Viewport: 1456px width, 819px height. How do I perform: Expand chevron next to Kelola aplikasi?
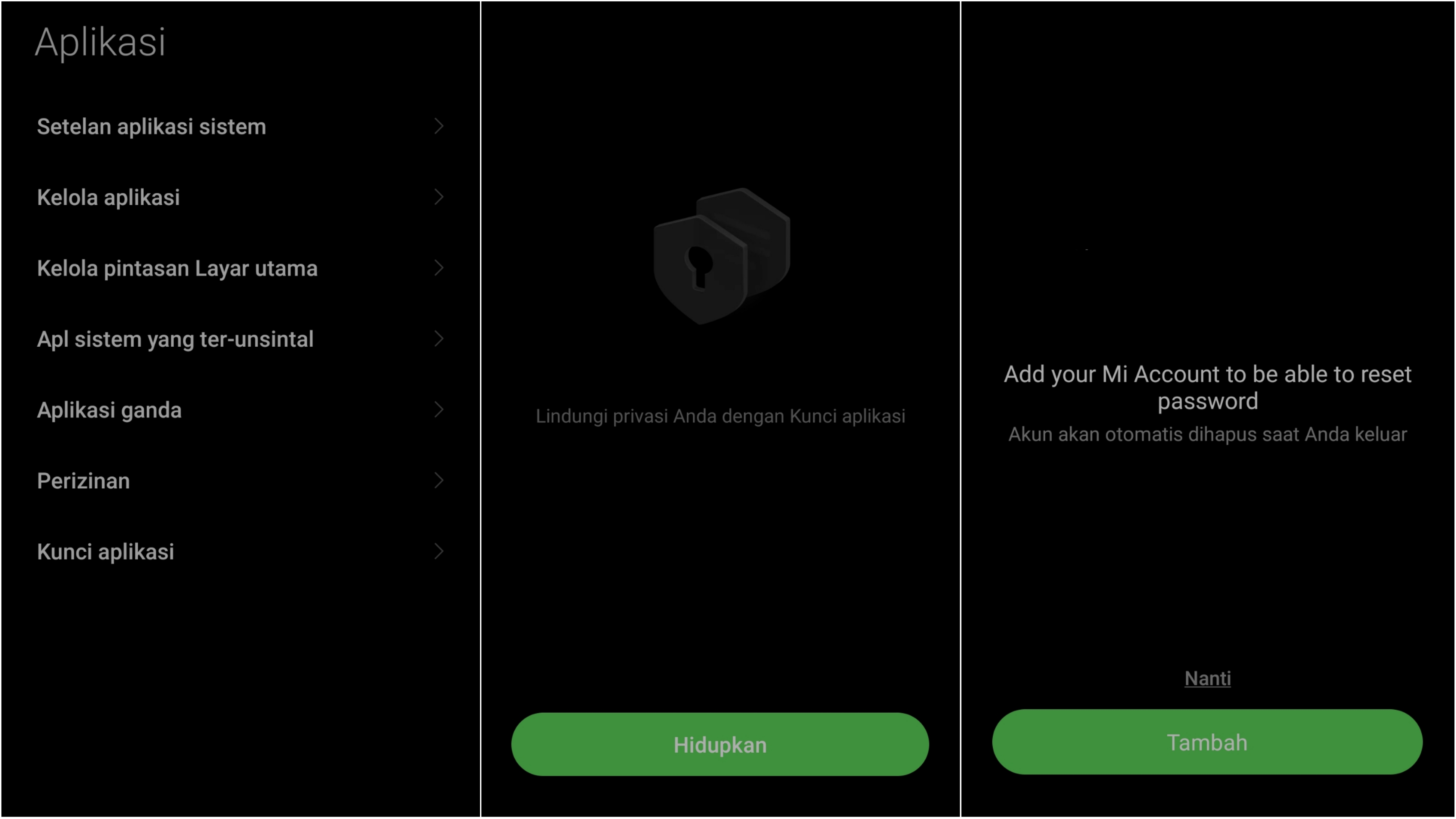click(x=439, y=197)
